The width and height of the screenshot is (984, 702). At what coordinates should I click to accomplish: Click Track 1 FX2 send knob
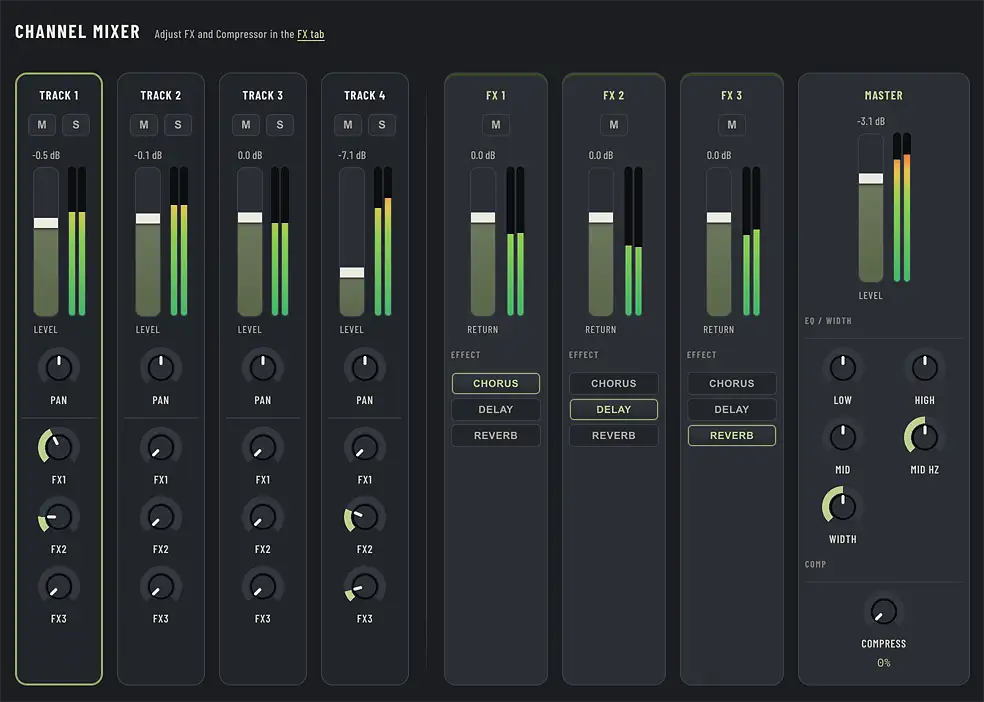pyautogui.click(x=59, y=517)
